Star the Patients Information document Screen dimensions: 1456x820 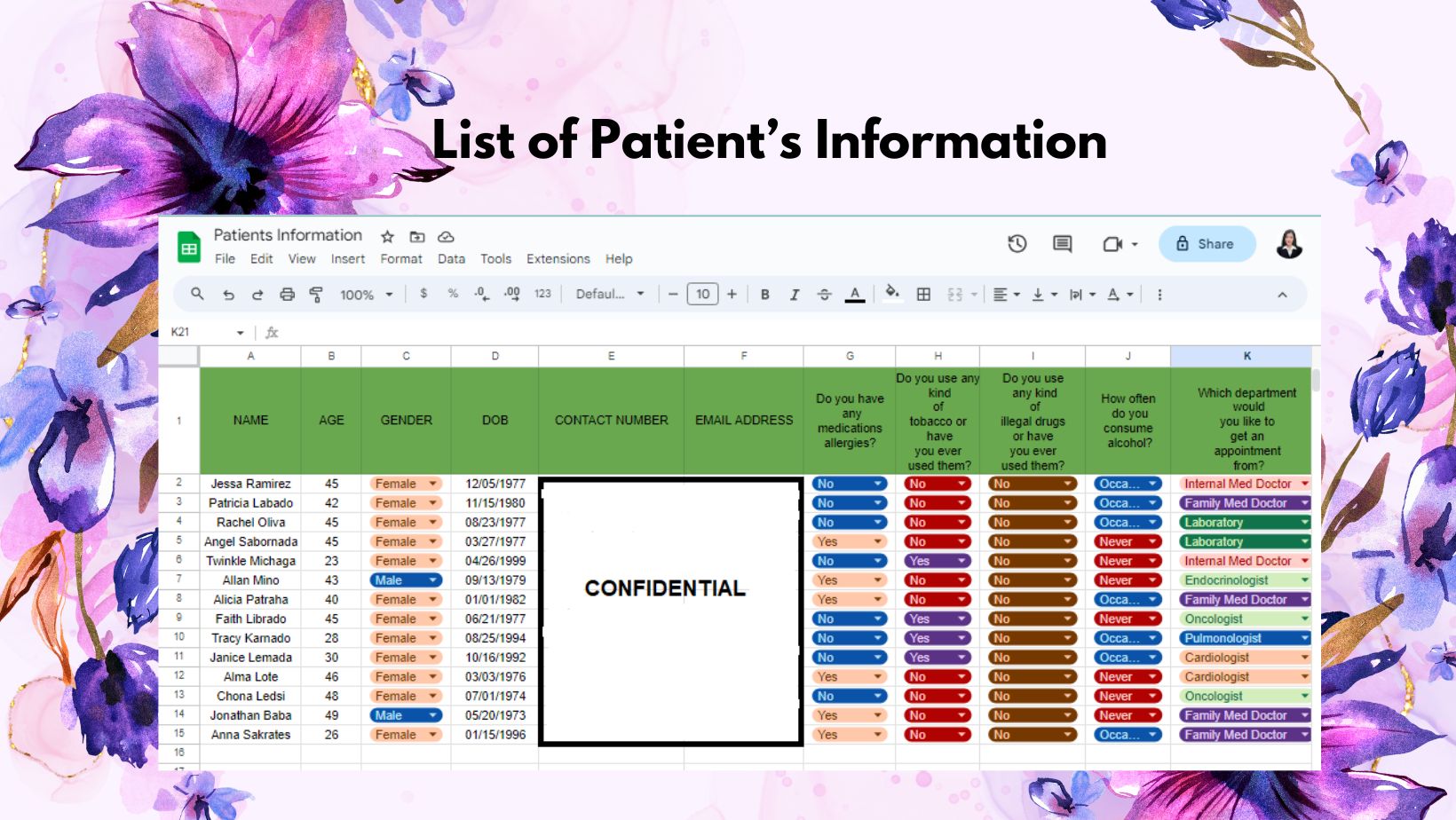388,237
